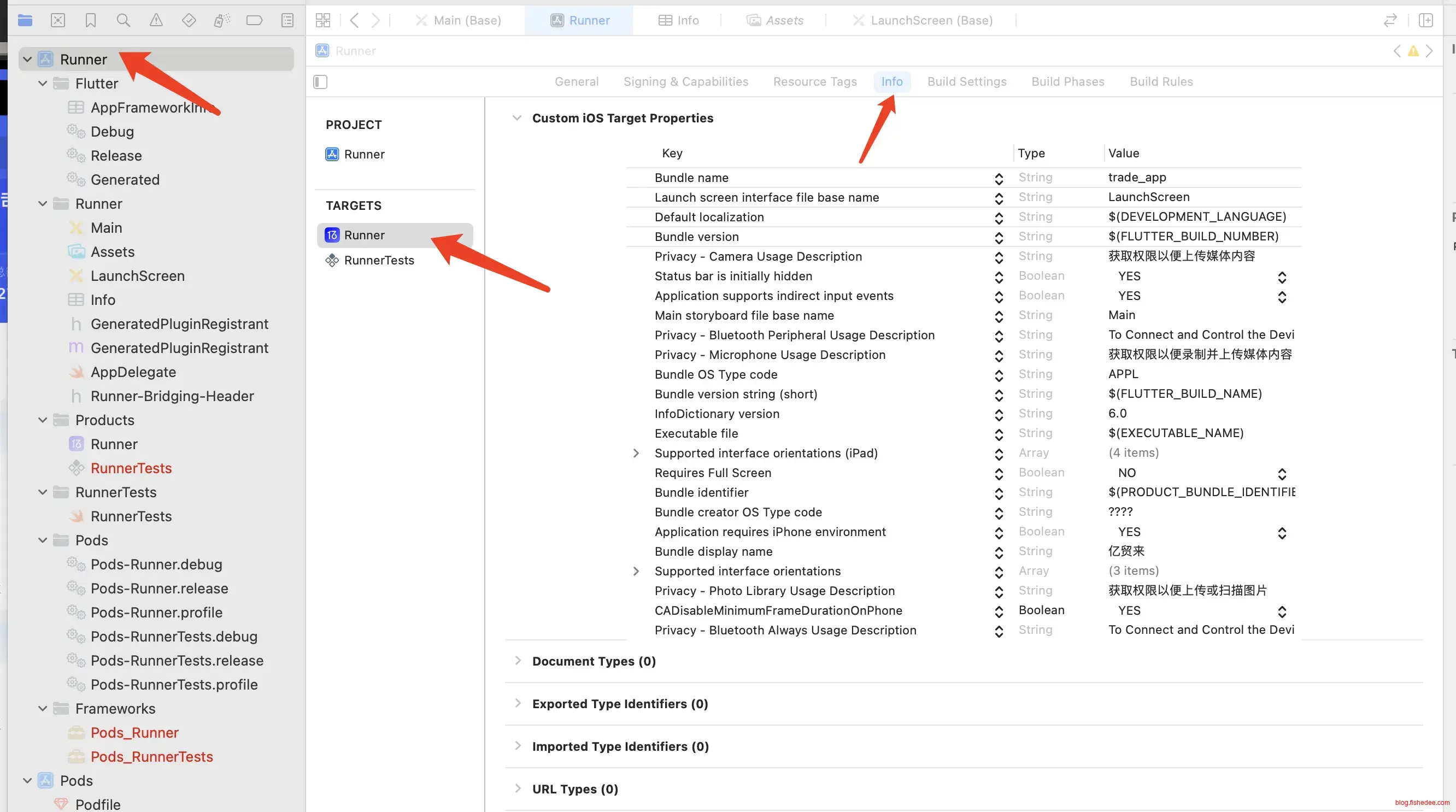Collapse the Flutter group in navigator
Screen dimensions: 1456x812
(43, 84)
